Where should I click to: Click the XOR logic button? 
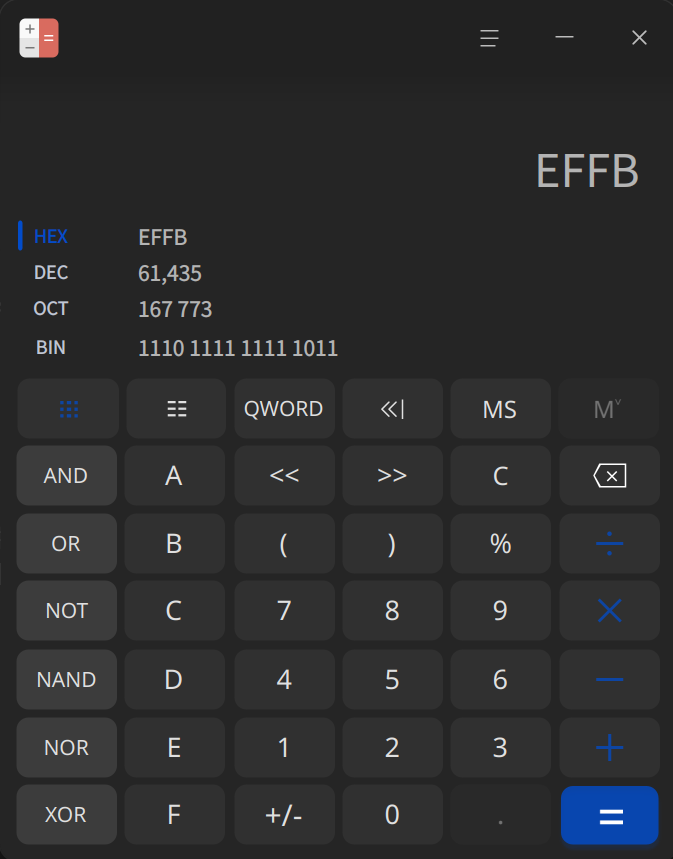66,815
